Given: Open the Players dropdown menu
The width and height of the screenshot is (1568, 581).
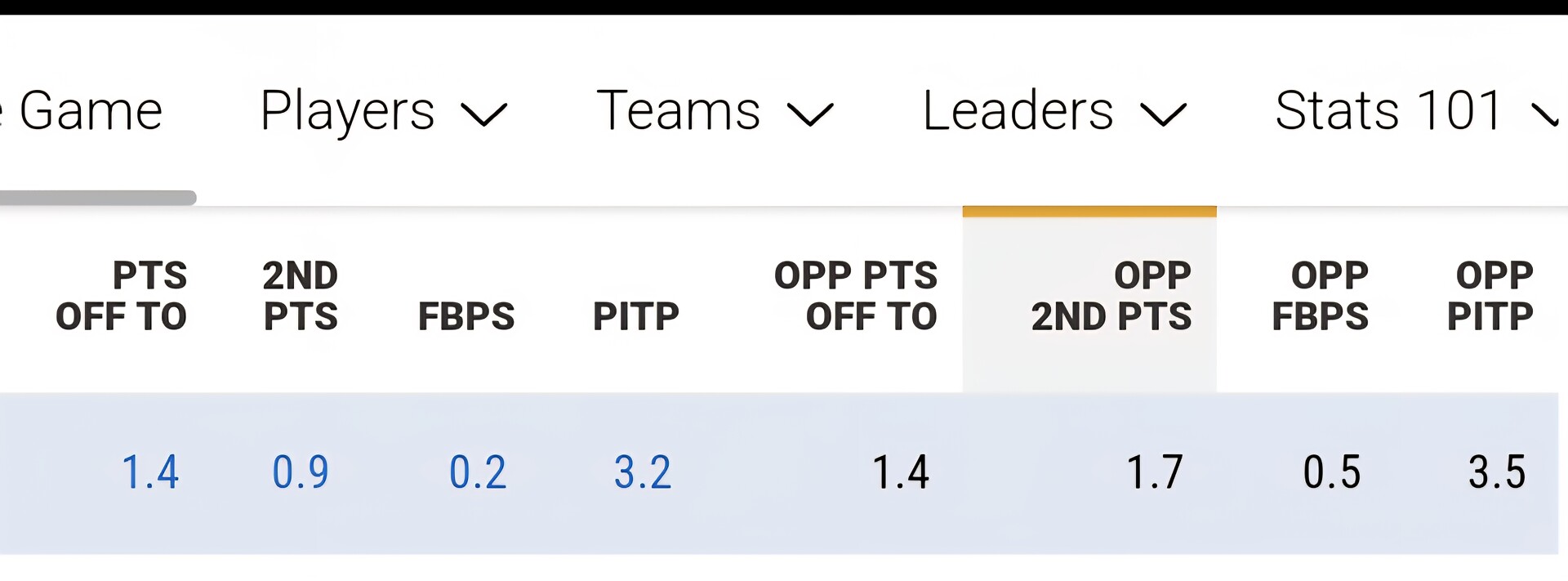Looking at the screenshot, I should click(382, 111).
